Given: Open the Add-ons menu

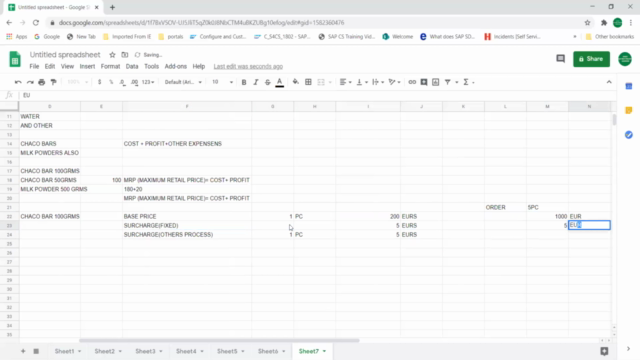Looking at the screenshot, I should 176,66.
